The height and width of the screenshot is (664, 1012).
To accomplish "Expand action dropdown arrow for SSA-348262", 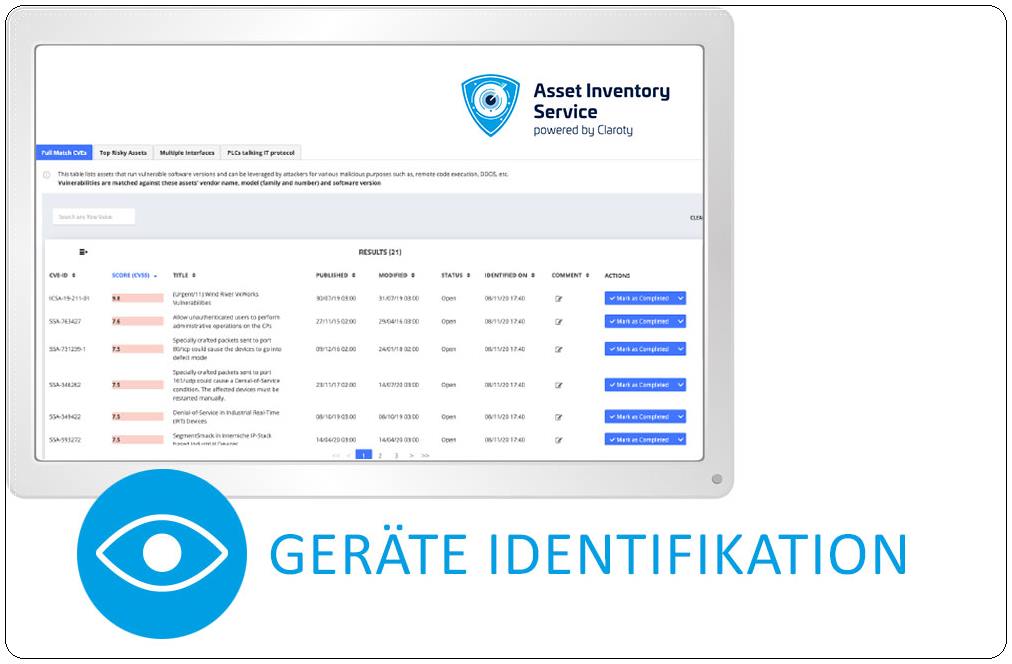I will [x=680, y=385].
